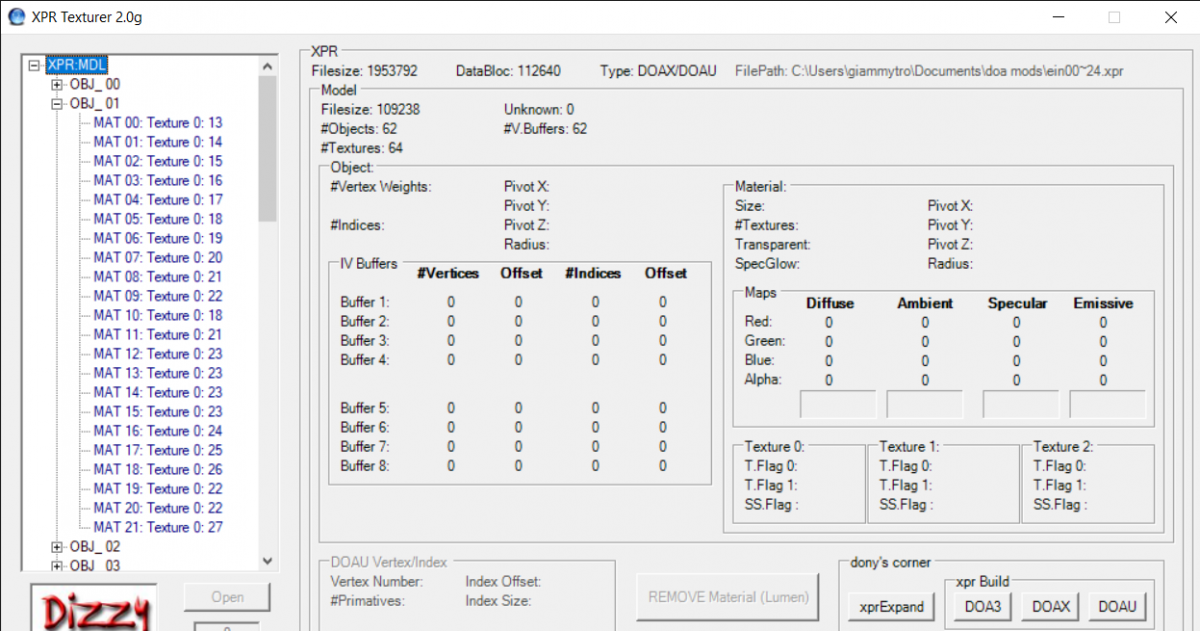Image resolution: width=1200 pixels, height=631 pixels.
Task: Click the Emissive color swatch box
Action: pos(1107,405)
